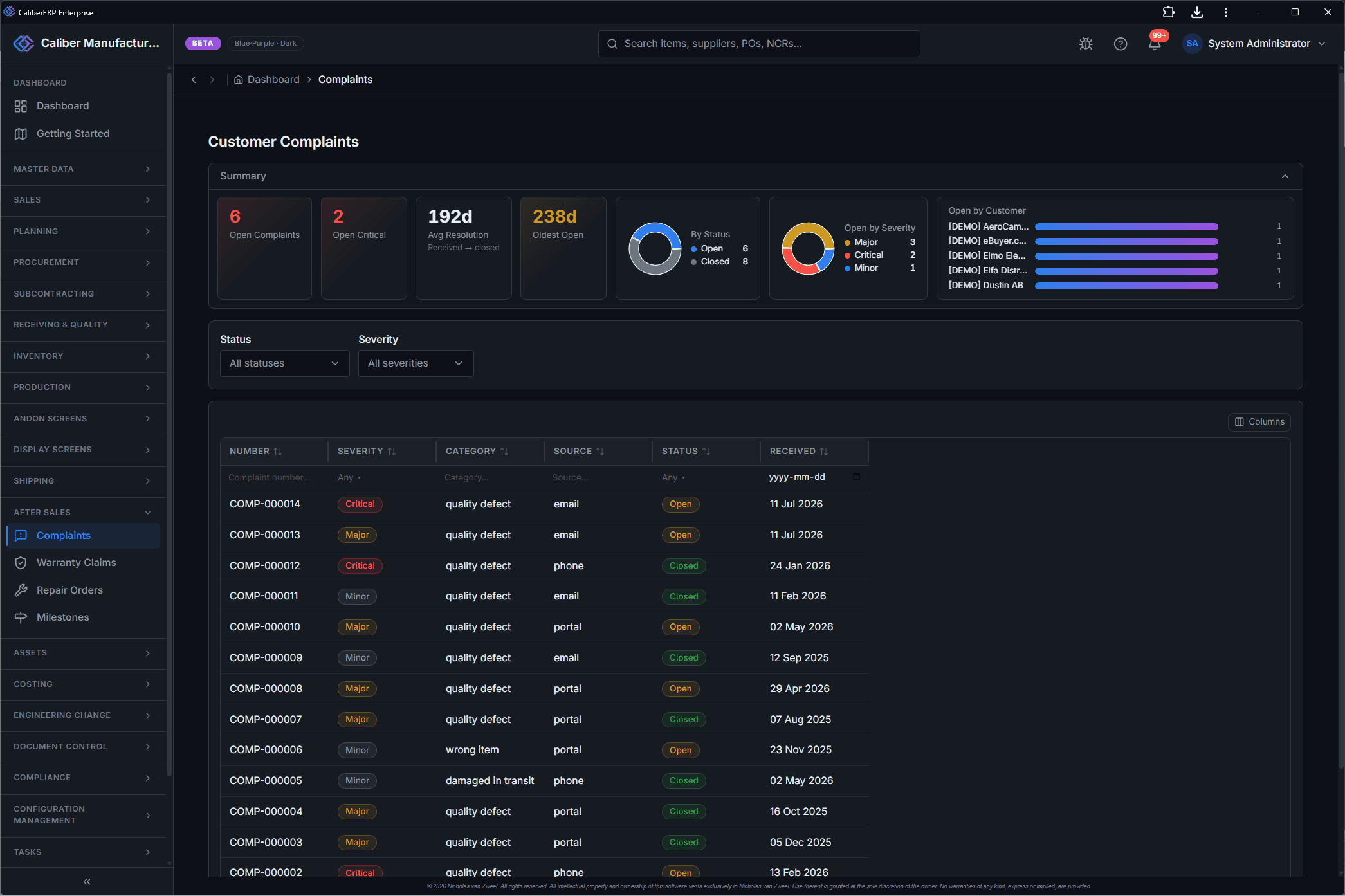Navigate back with the left arrow
The width and height of the screenshot is (1345, 896).
pos(194,80)
